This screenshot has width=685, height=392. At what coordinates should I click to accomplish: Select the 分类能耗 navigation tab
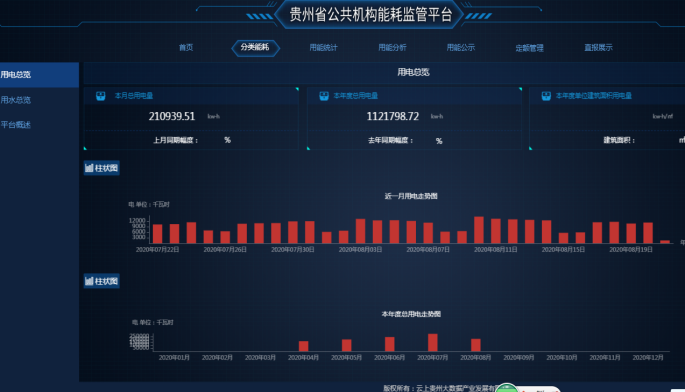pyautogui.click(x=255, y=47)
